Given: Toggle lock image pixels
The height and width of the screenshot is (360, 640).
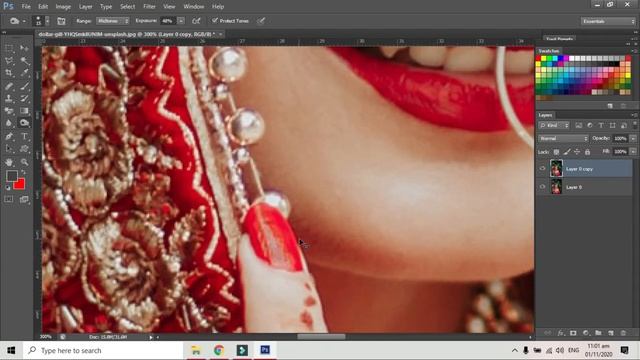Looking at the screenshot, I should [x=567, y=152].
